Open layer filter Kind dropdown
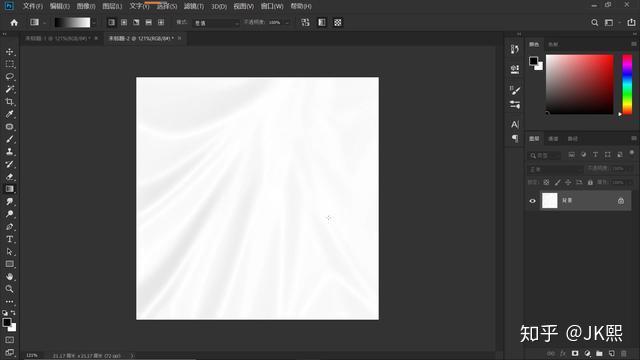 click(545, 155)
